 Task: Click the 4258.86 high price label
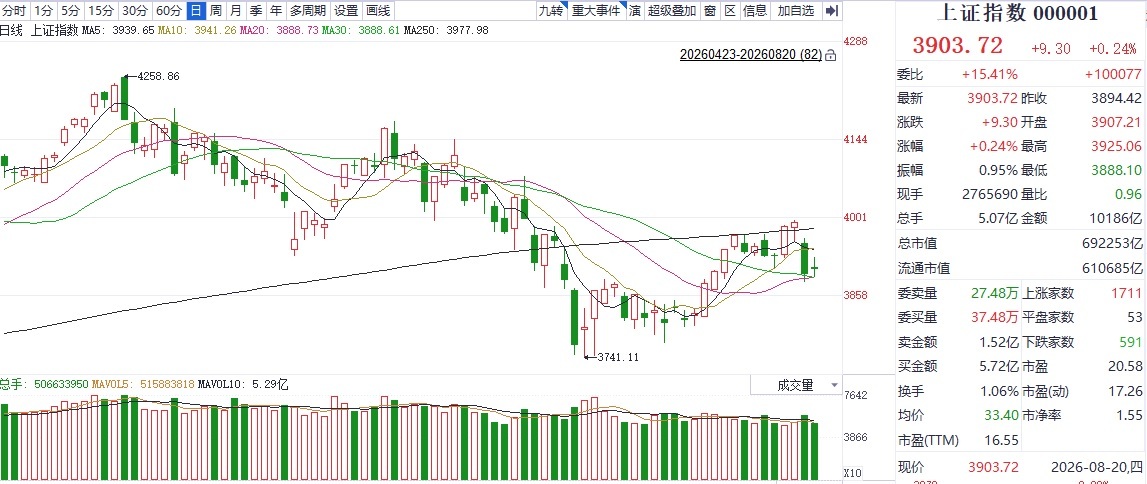coord(158,76)
